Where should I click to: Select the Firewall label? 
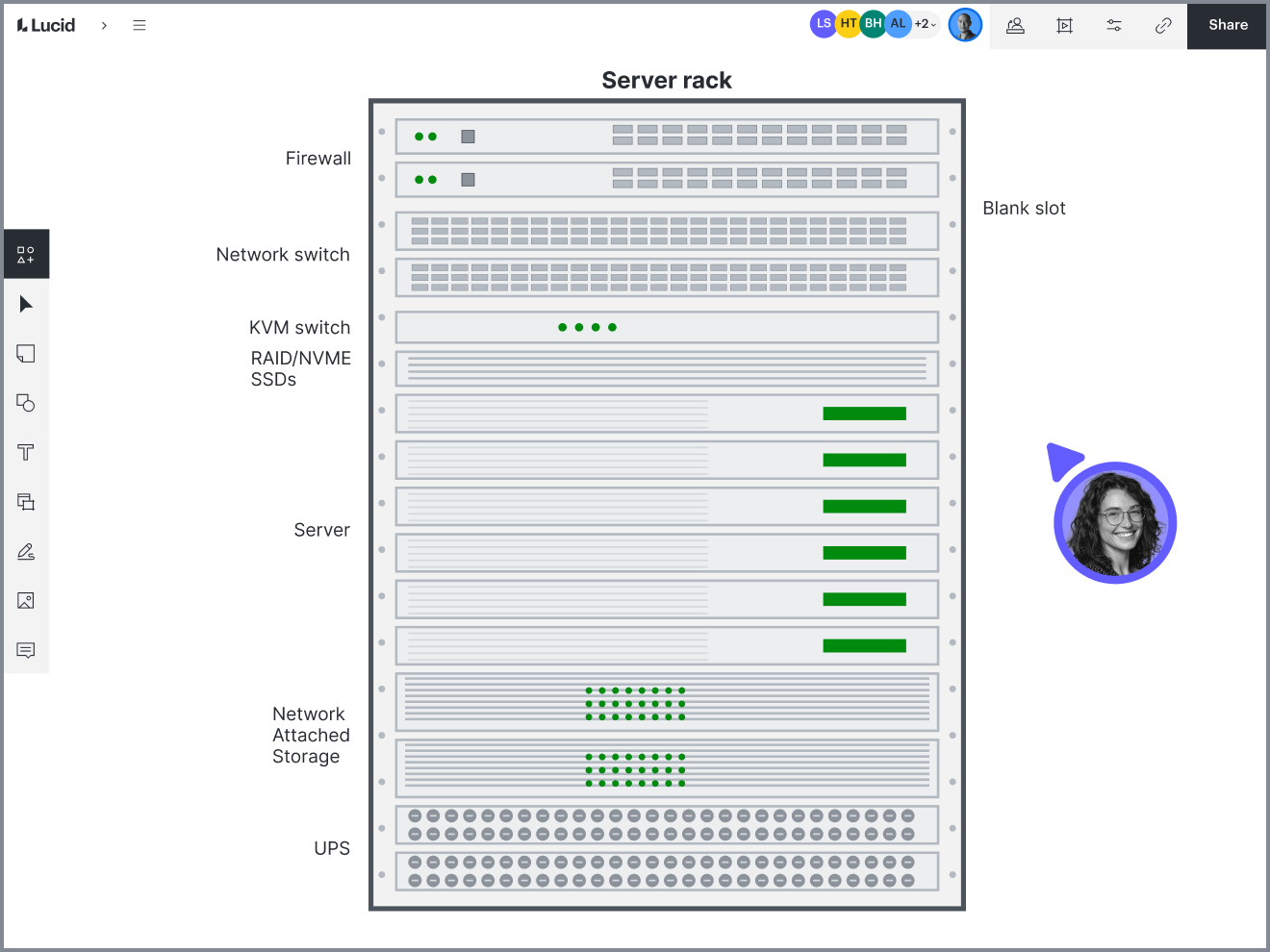(318, 159)
